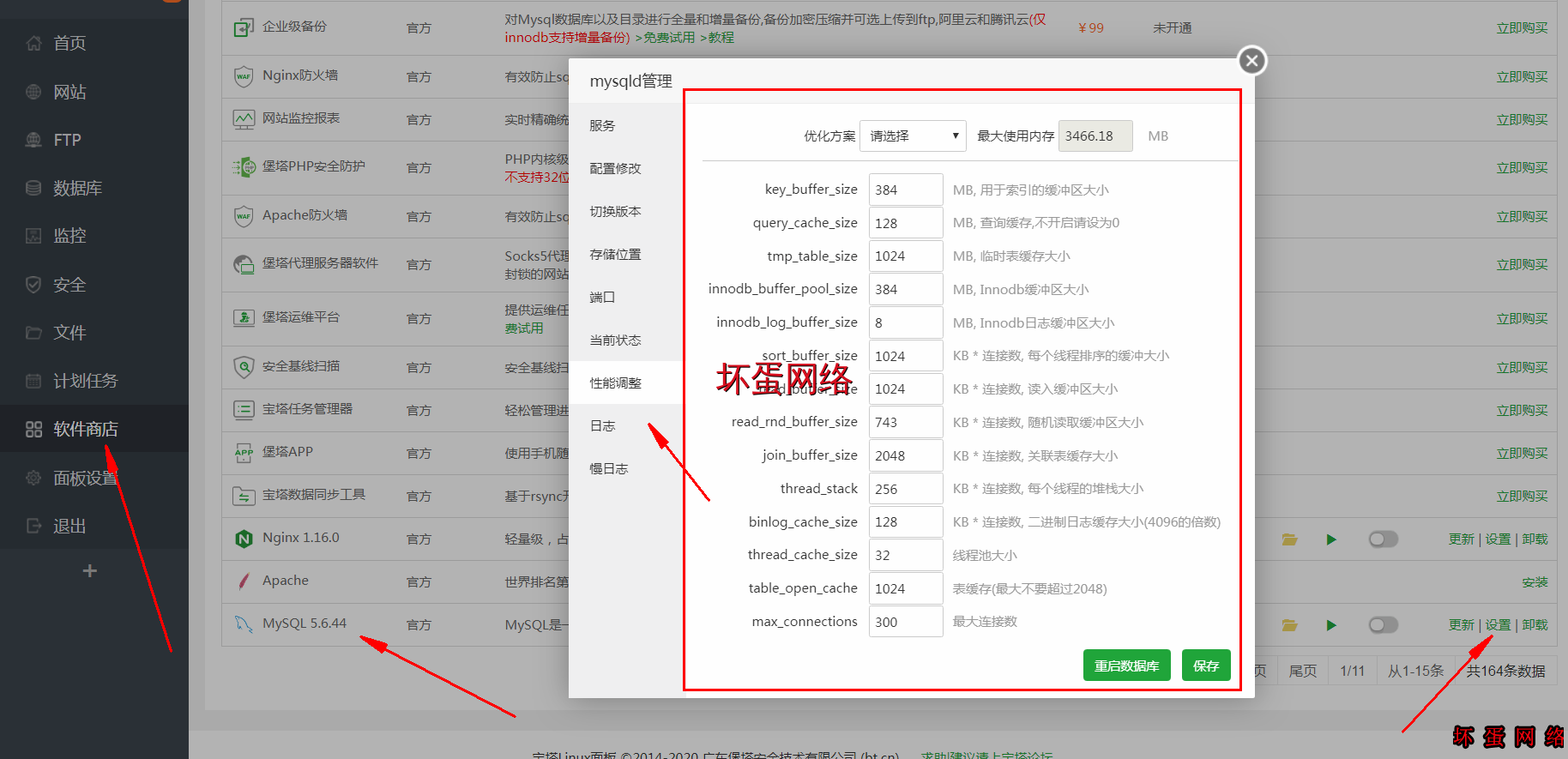This screenshot has width=1568, height=759.
Task: Open the 优化方案 请选择 dropdown
Action: 913,136
